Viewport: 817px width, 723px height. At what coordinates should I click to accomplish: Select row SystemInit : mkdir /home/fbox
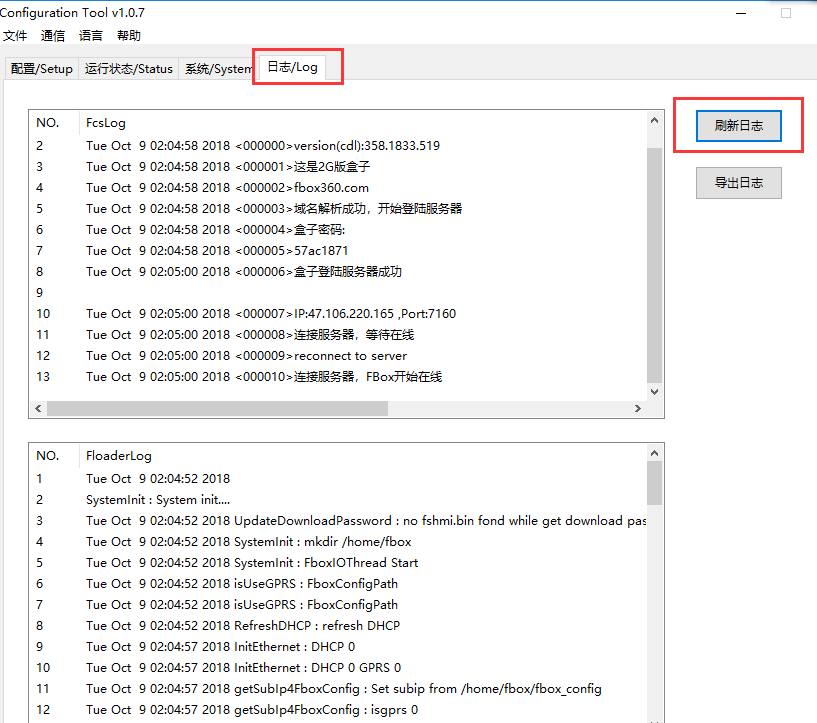(x=338, y=542)
